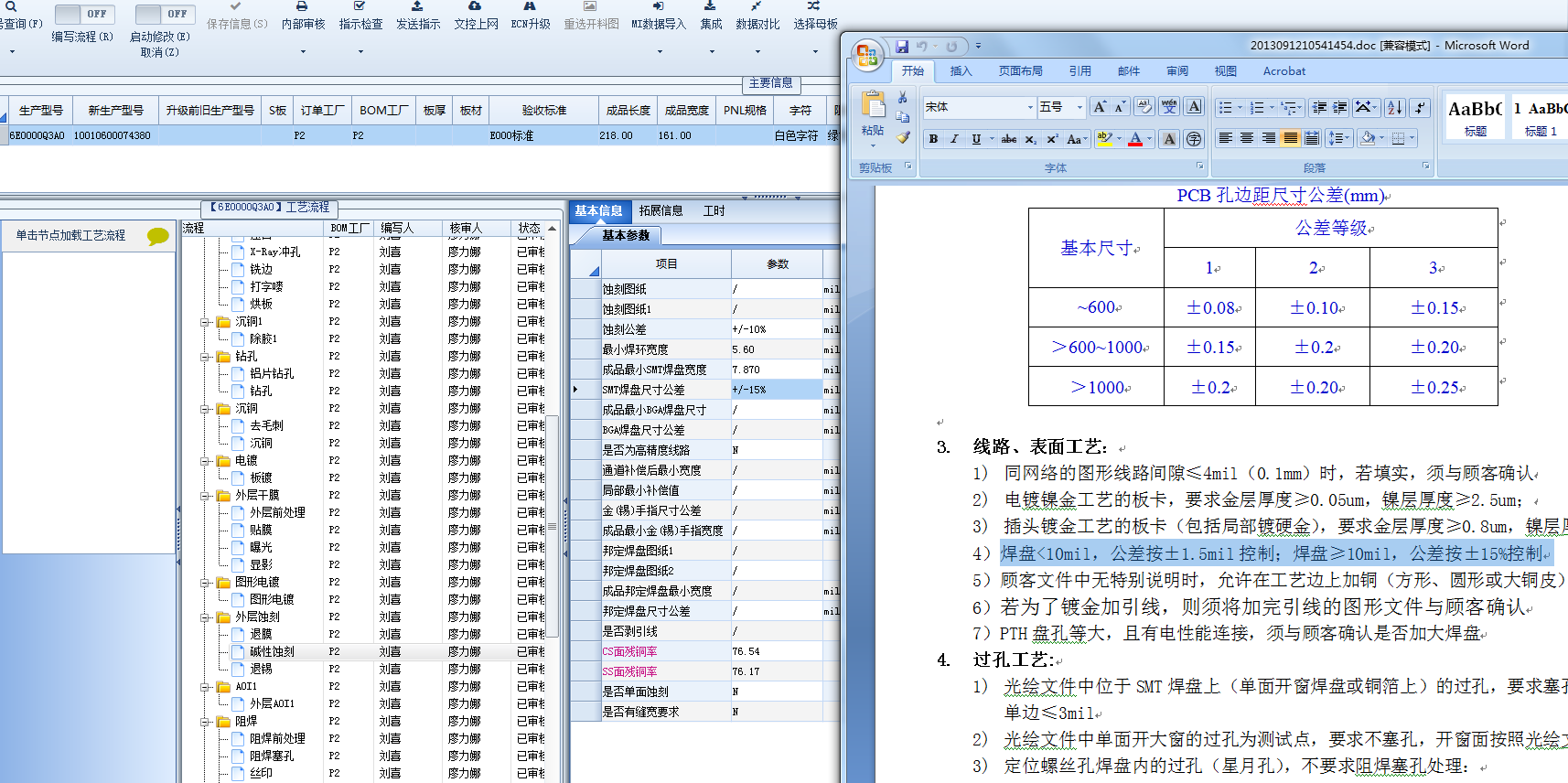Open dropdown arrow under 指示检查

[360, 51]
